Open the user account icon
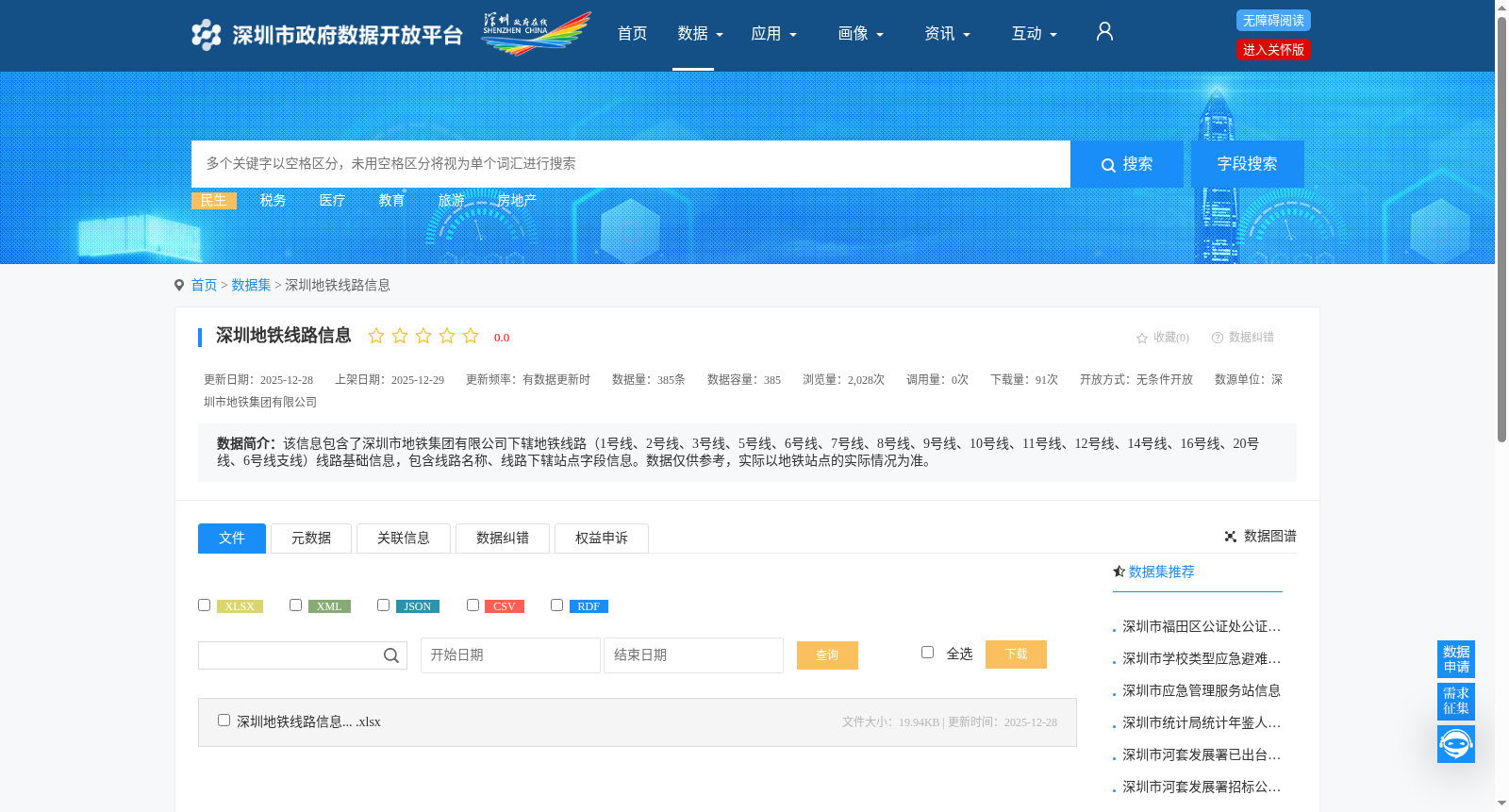 pos(1104,32)
